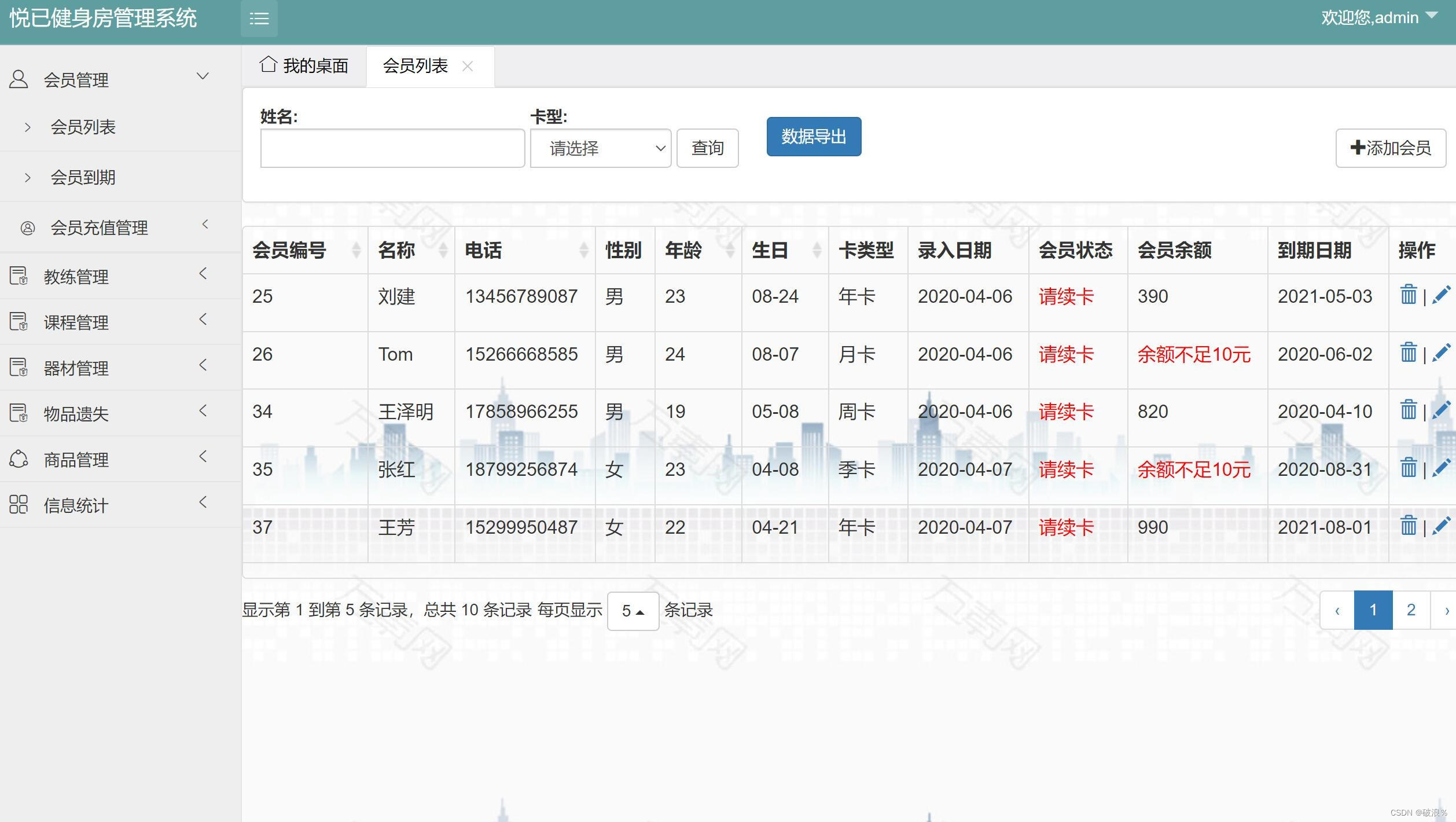1456x822 pixels.
Task: Open the 欢迎您,admin user dropdown
Action: click(x=1379, y=17)
